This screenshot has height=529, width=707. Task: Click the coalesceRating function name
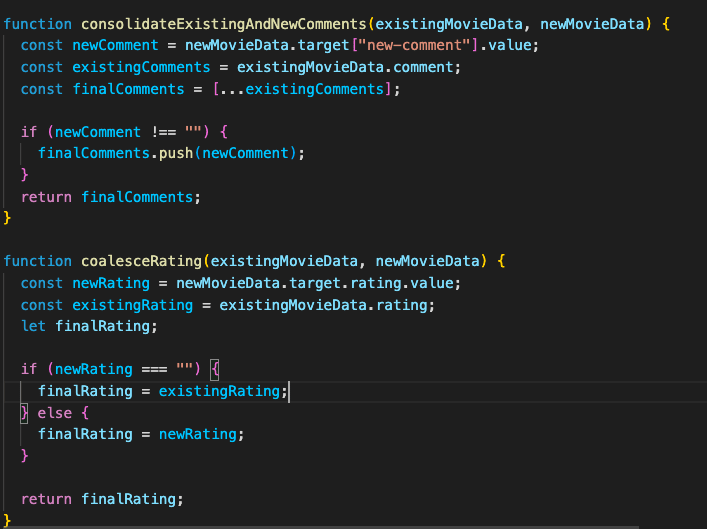(141, 261)
